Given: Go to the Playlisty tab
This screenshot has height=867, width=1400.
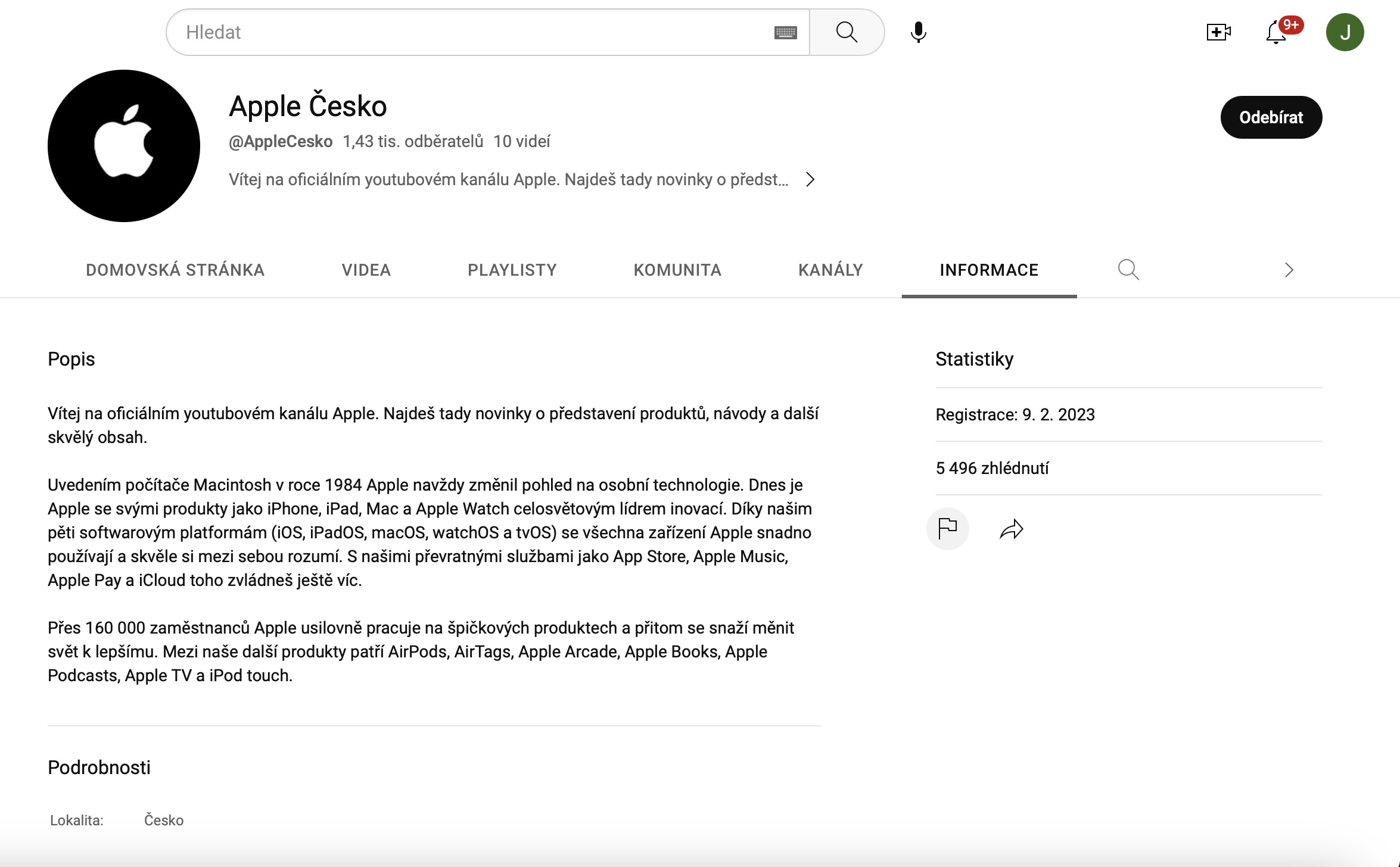Looking at the screenshot, I should click(512, 270).
